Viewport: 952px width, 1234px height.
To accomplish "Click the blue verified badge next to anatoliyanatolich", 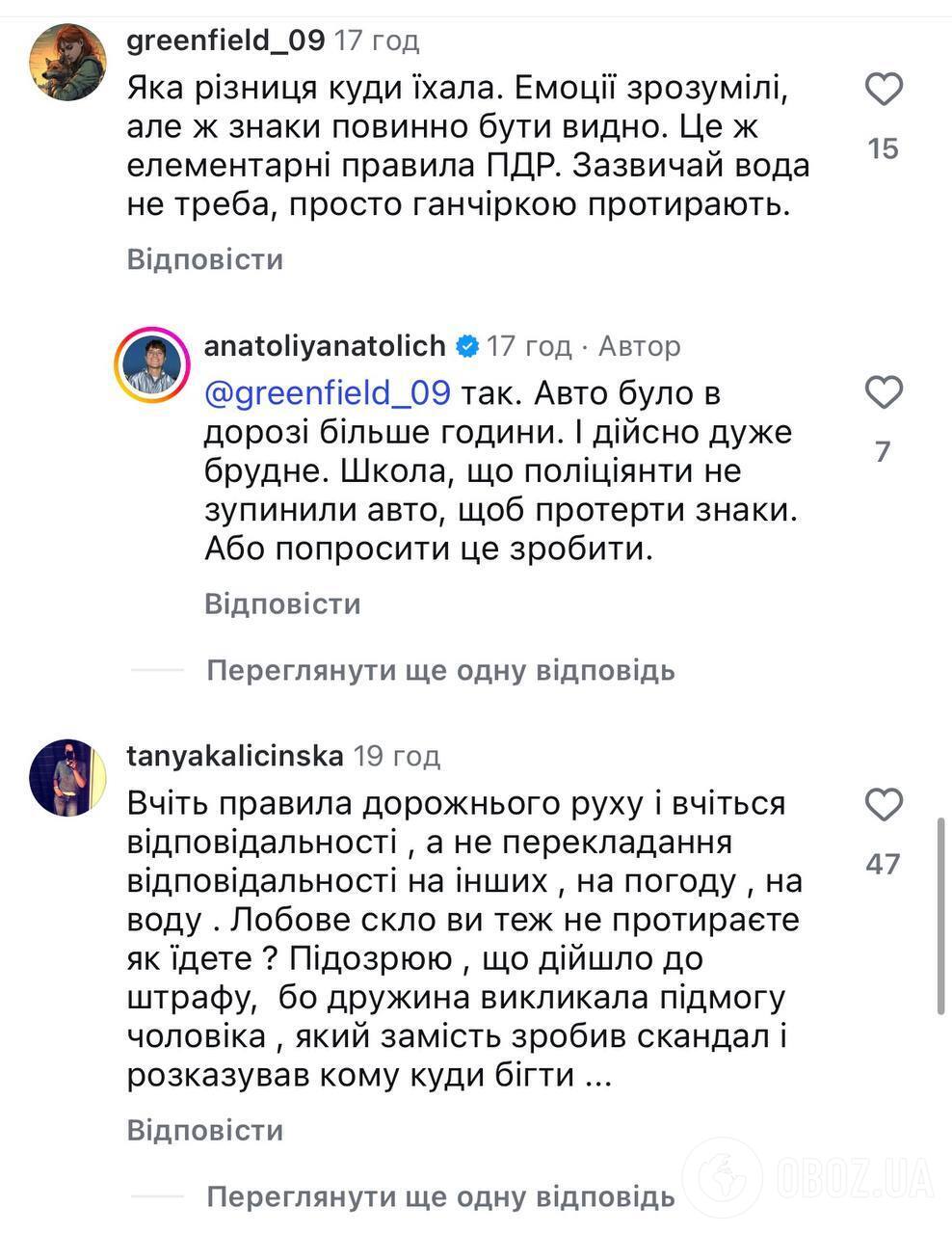I will tap(465, 345).
